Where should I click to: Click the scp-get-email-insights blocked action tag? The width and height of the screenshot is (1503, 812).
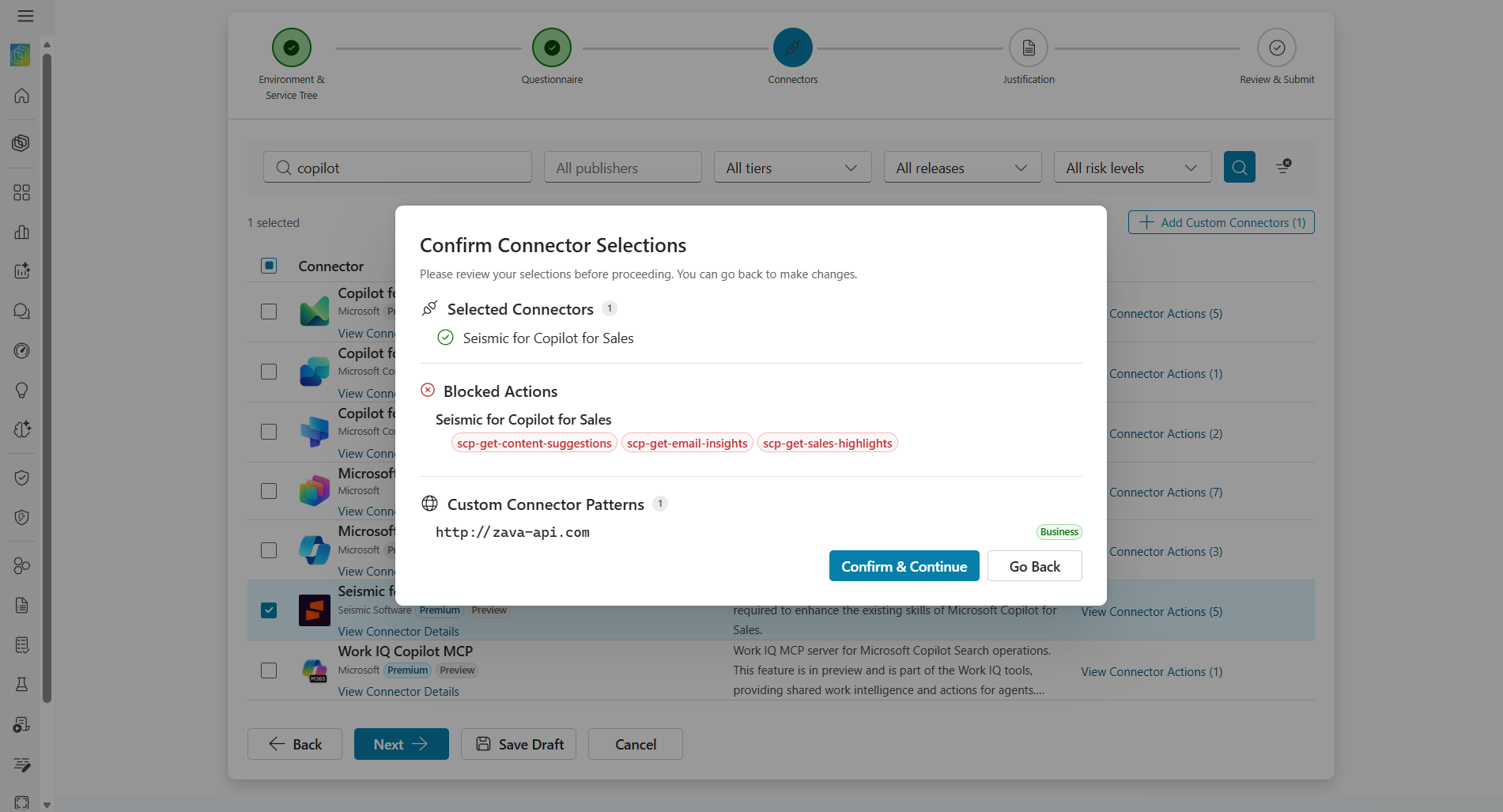pos(687,444)
